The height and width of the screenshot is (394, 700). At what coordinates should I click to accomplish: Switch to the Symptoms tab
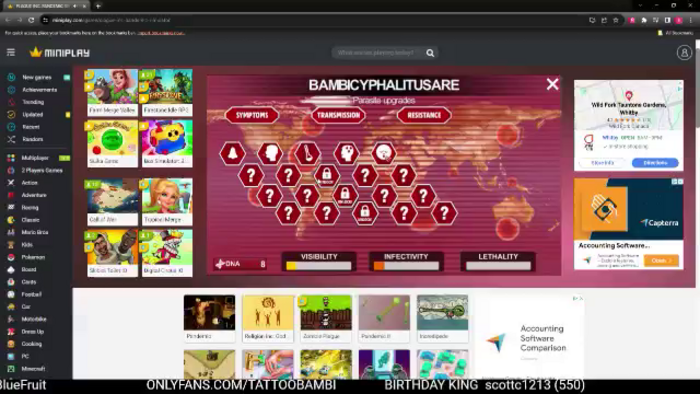click(252, 115)
